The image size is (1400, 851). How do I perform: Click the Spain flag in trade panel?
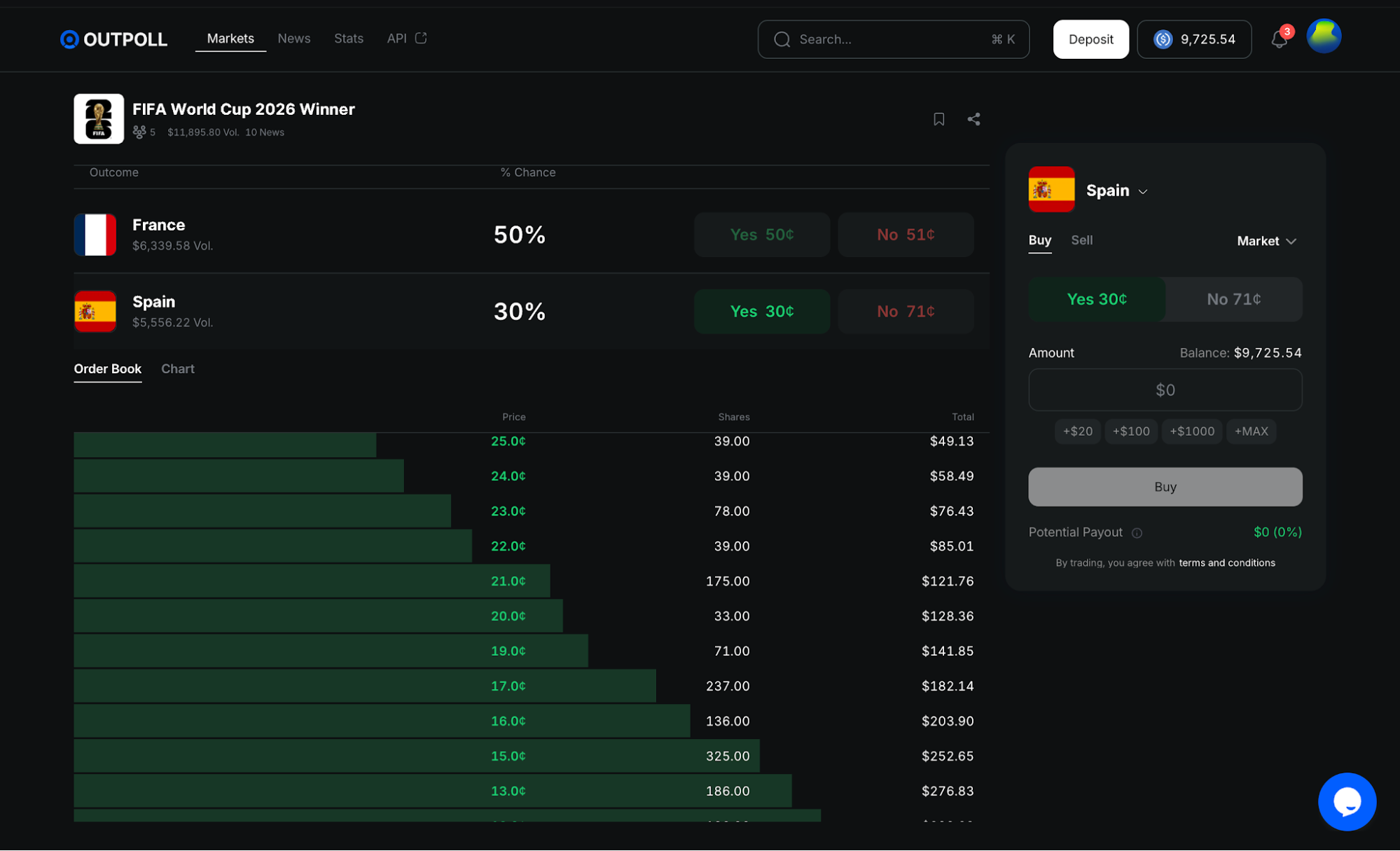[x=1051, y=189]
